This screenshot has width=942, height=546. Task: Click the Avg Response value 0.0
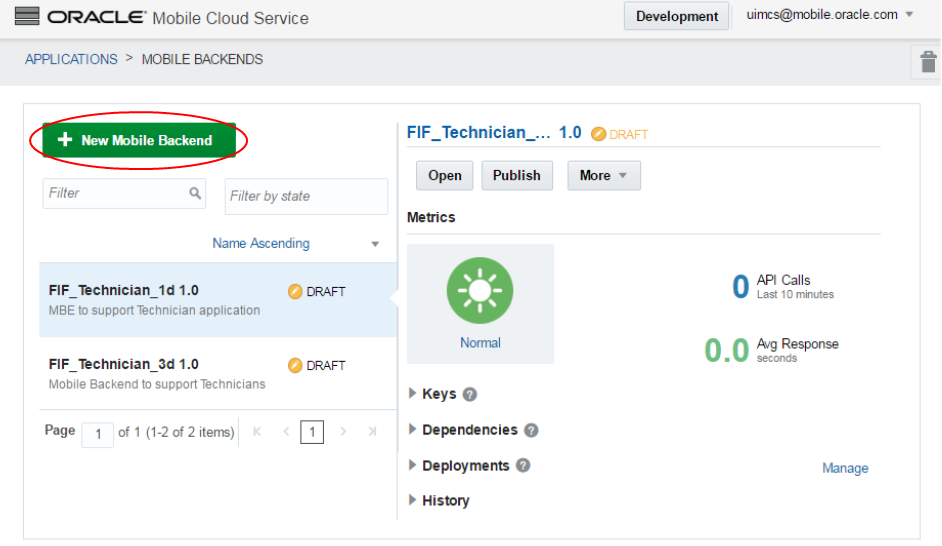[726, 350]
